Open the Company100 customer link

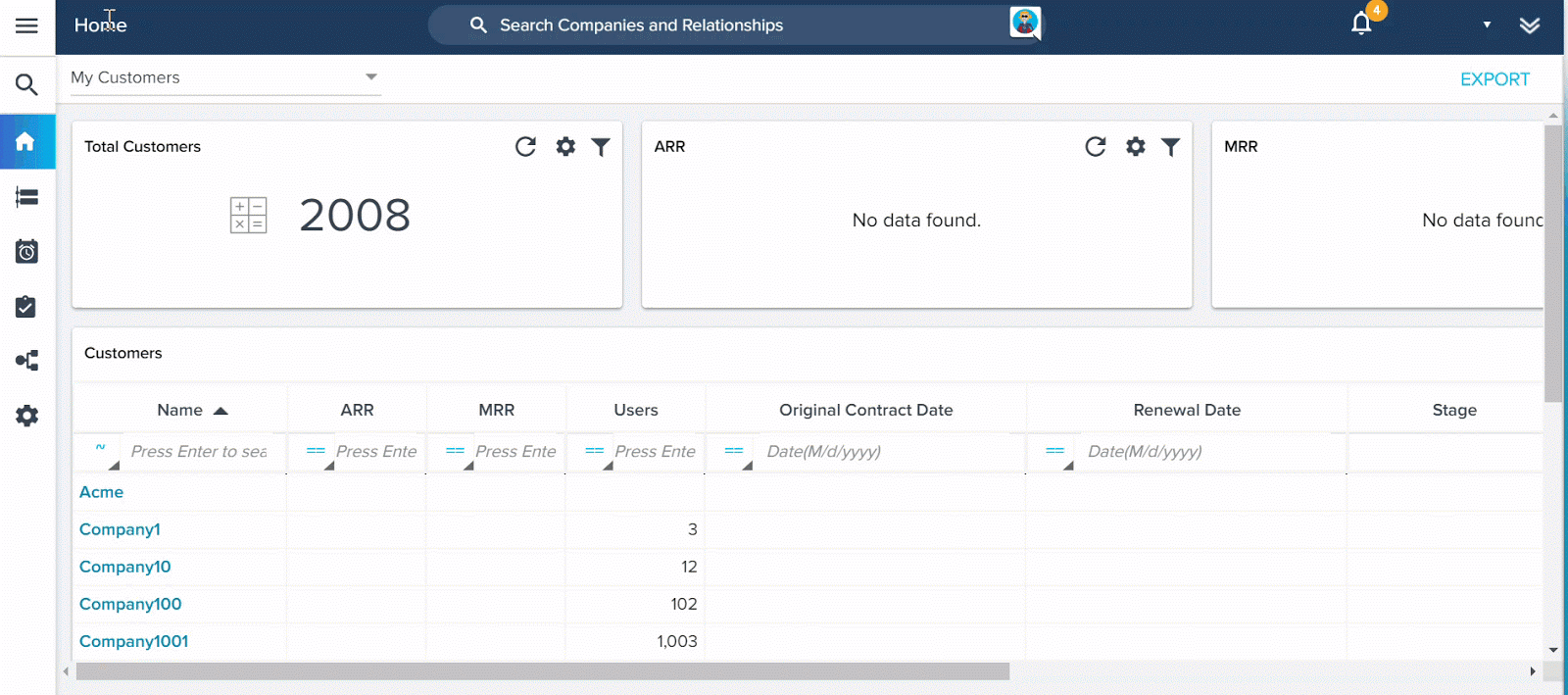pyautogui.click(x=130, y=604)
